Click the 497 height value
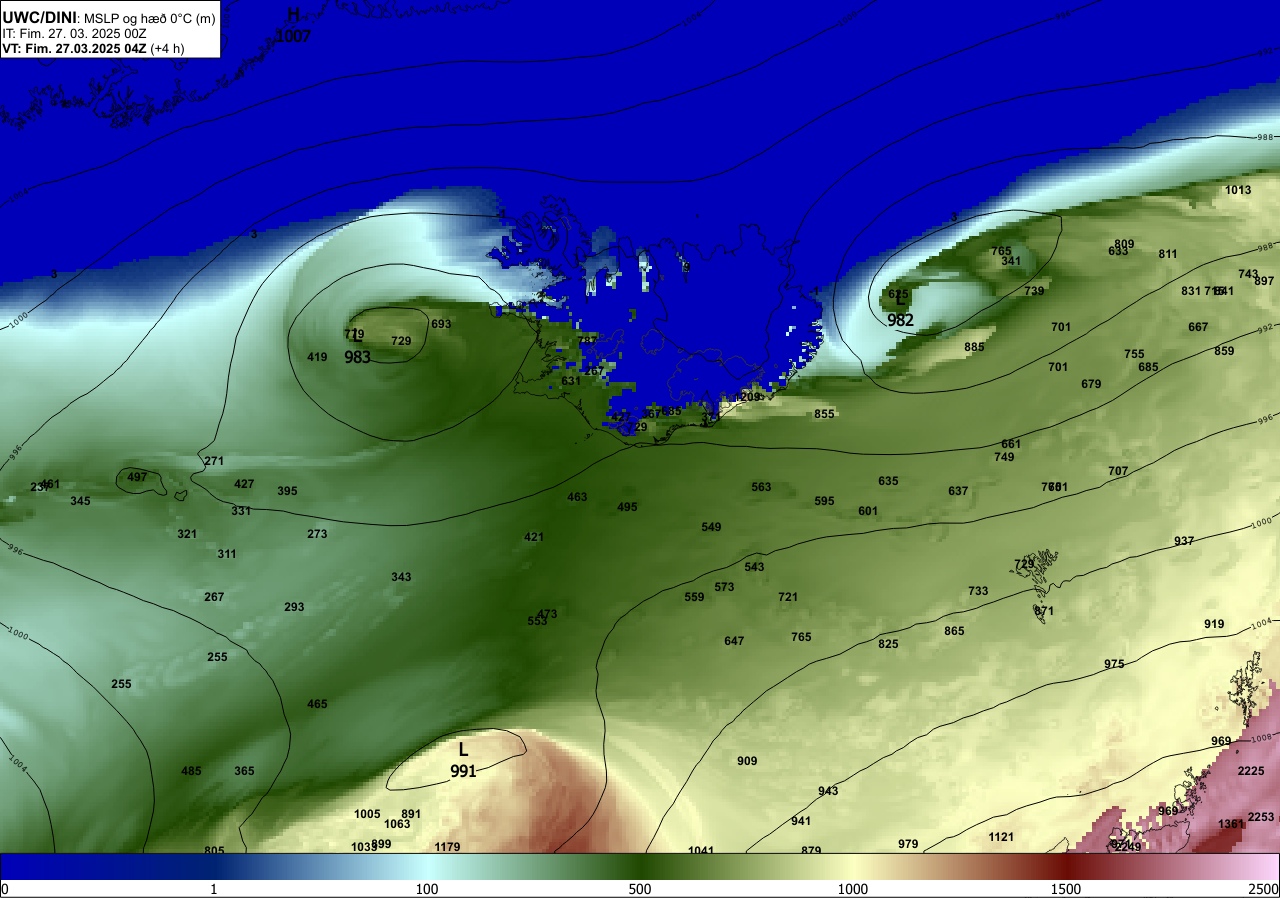This screenshot has height=898, width=1280. click(137, 477)
